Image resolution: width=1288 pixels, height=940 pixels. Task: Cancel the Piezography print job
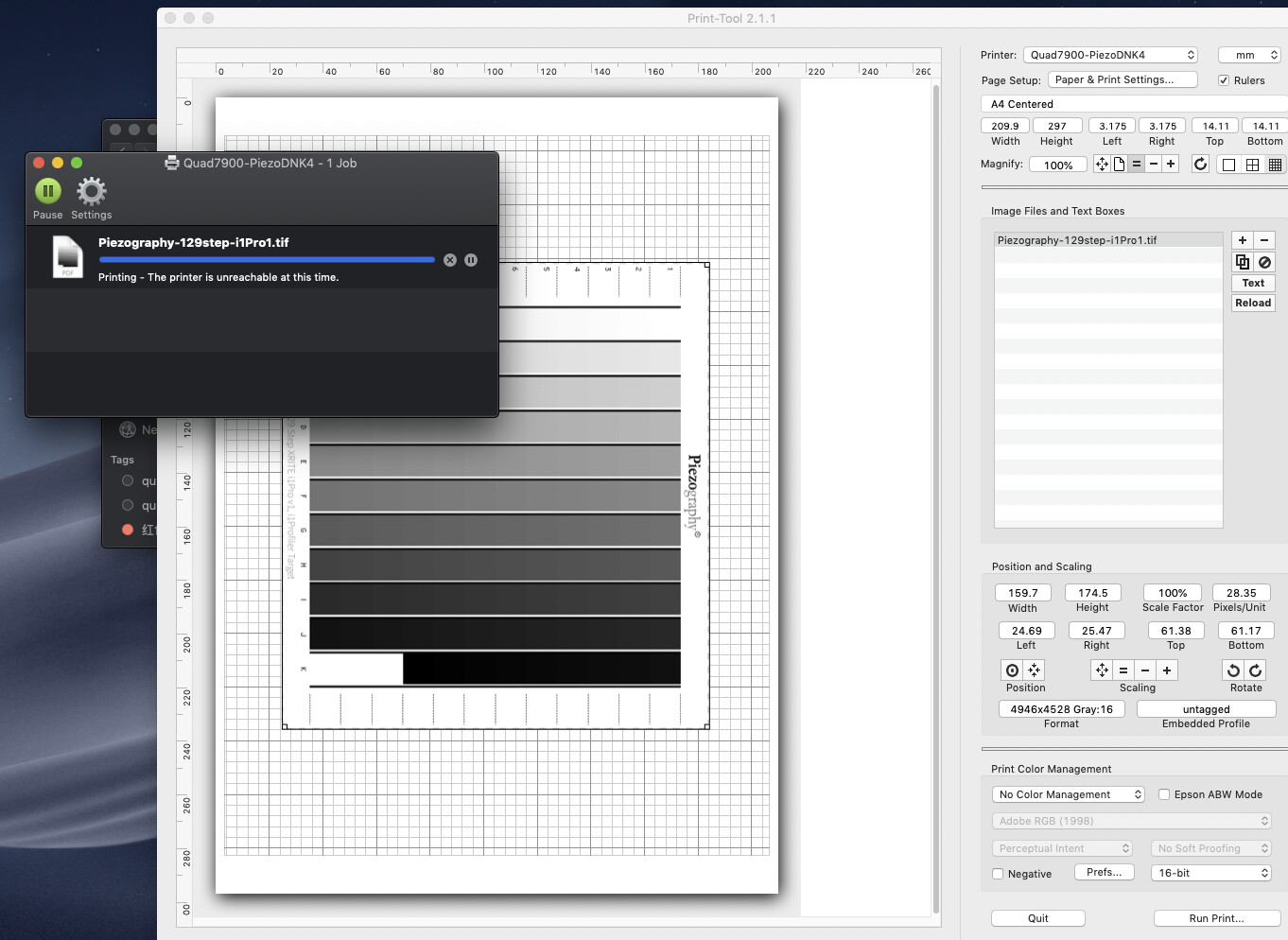[x=450, y=260]
